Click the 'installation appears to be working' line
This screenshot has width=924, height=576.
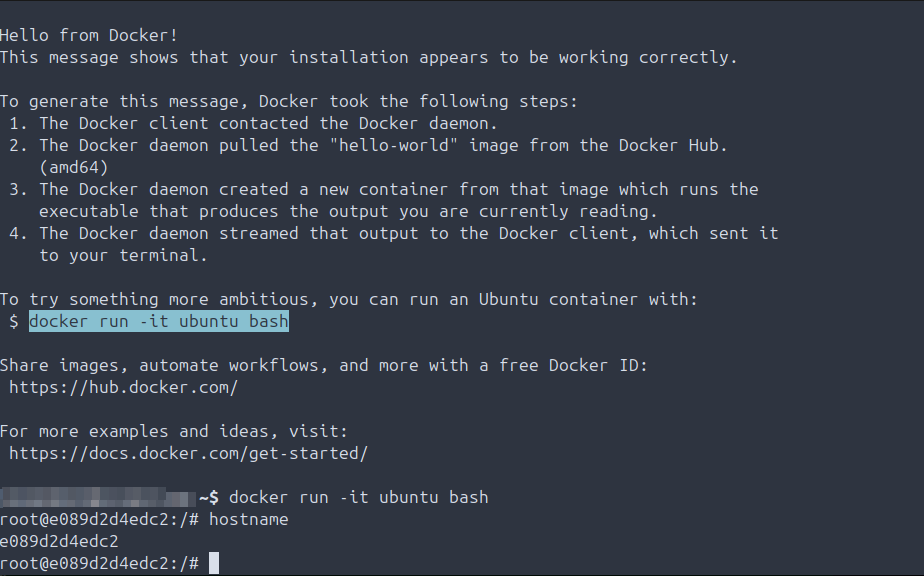pyautogui.click(x=368, y=57)
